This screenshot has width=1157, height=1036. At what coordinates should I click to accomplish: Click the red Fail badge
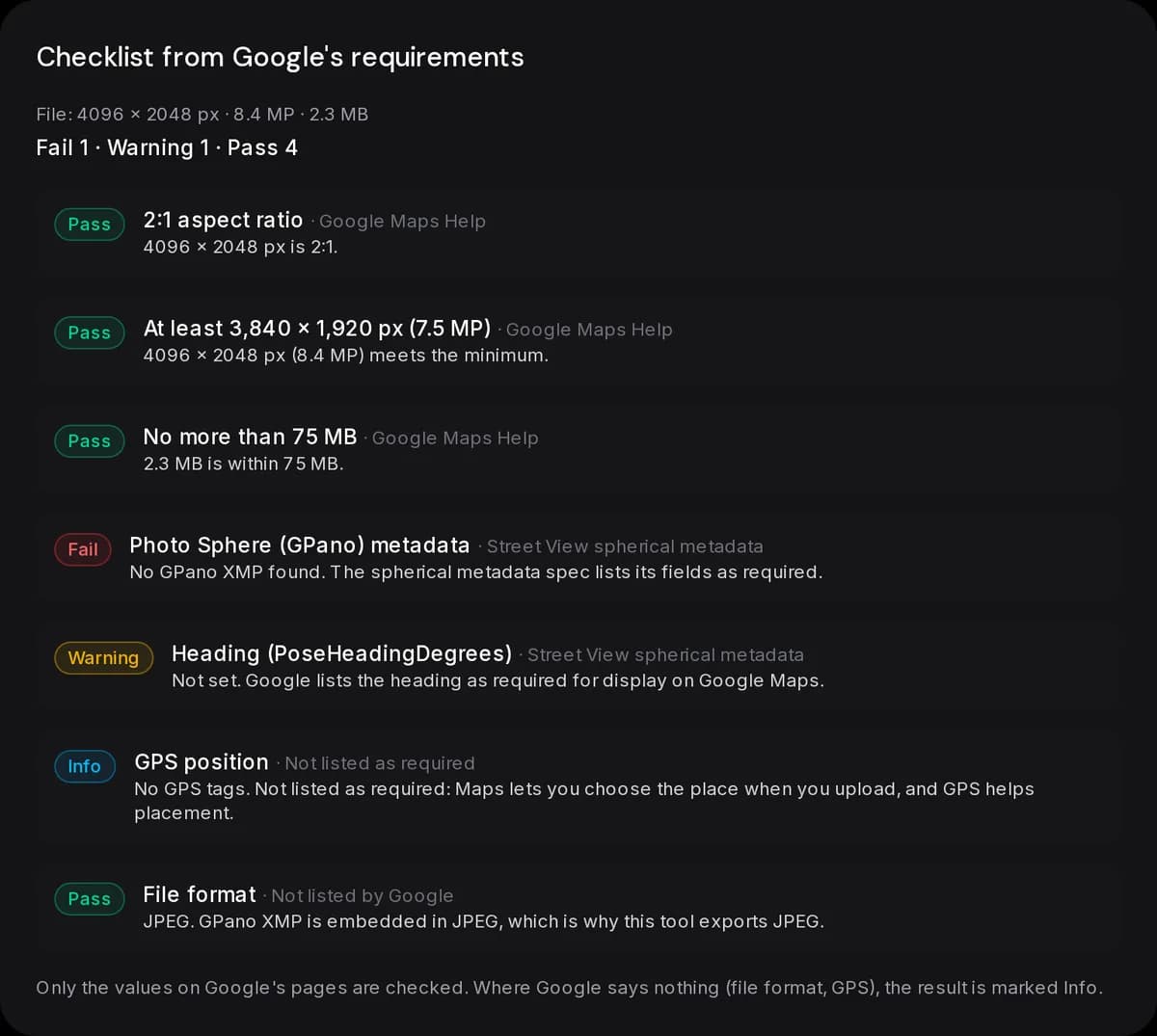[x=83, y=549]
